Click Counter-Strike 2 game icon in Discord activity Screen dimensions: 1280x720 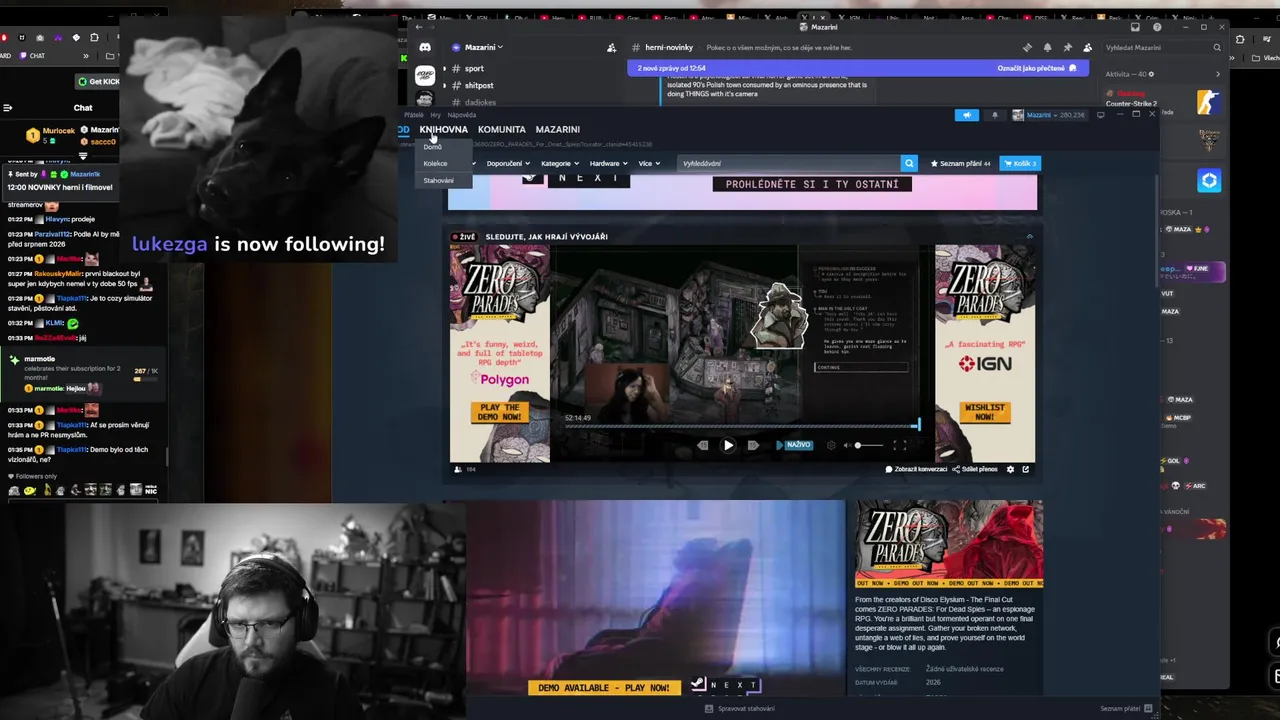click(x=1209, y=102)
